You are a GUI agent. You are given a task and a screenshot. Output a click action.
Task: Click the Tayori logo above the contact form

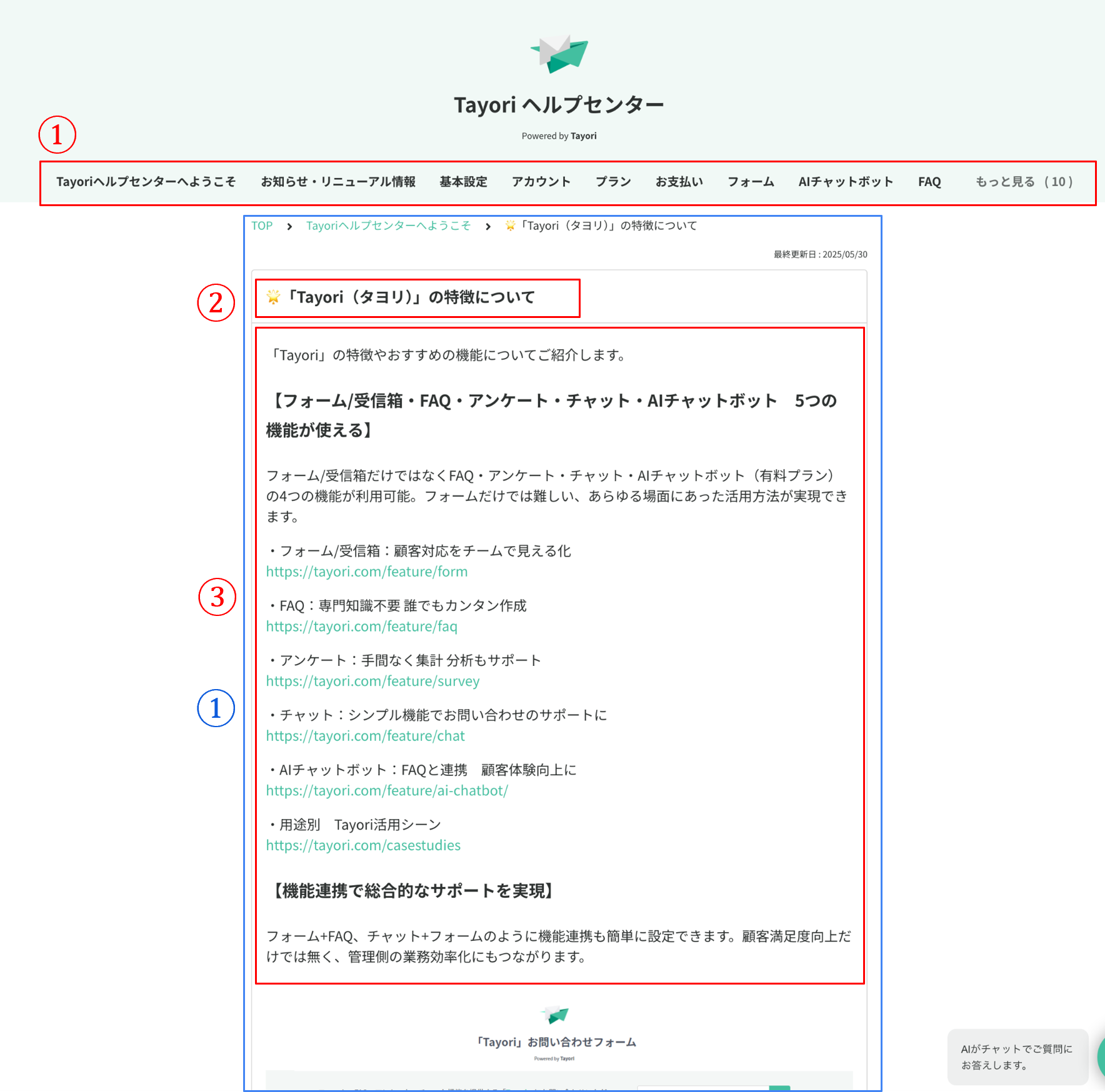554,1014
